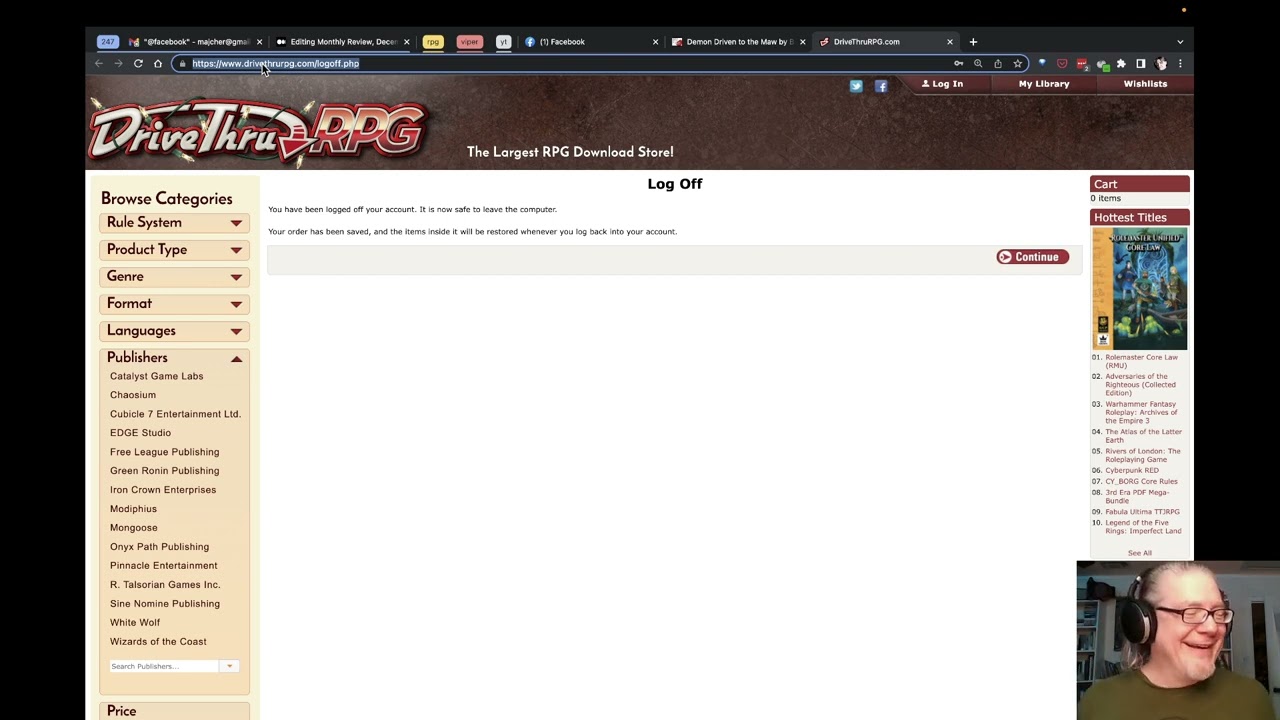This screenshot has height=720, width=1280.
Task: Open Fabula Ultima TTJRPG title link
Action: [x=1142, y=512]
